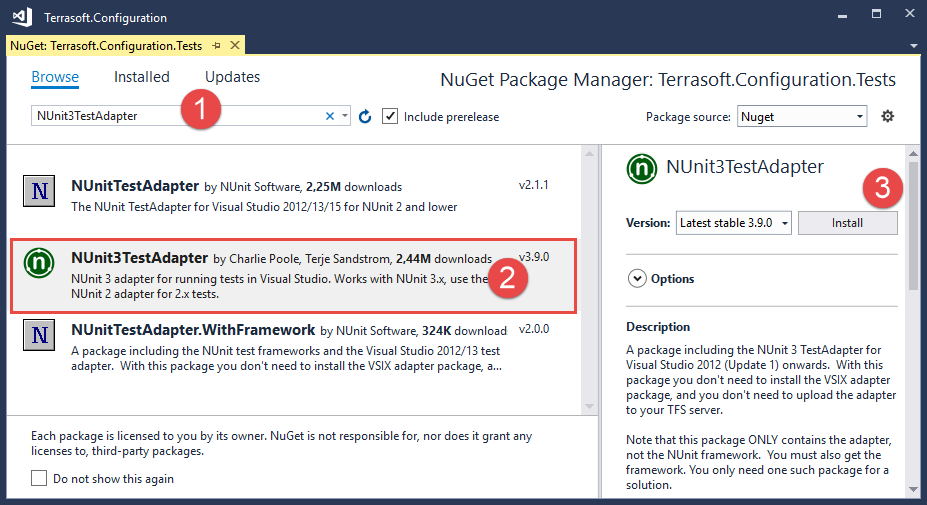Screen dimensions: 927x505
Task: Click the Install button
Action: click(x=847, y=223)
